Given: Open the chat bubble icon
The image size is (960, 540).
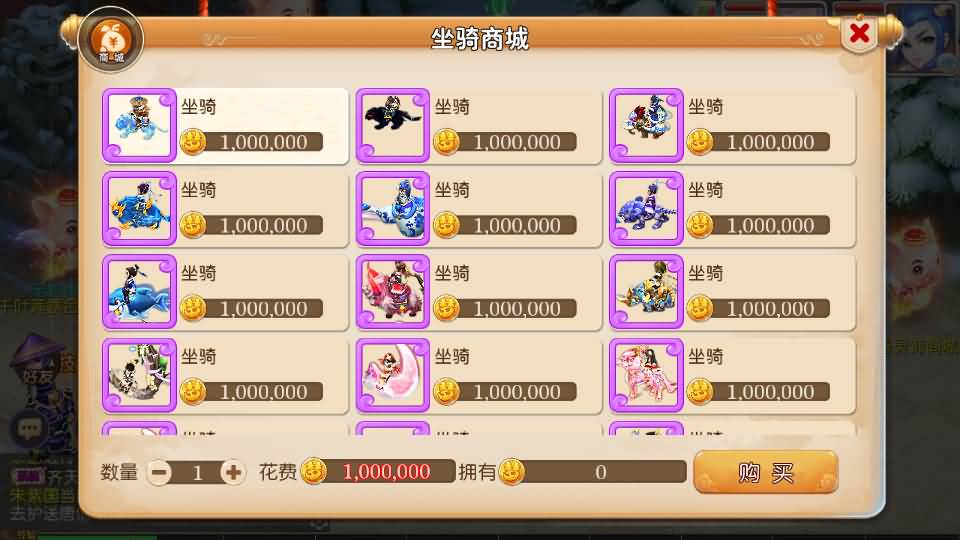Looking at the screenshot, I should click(x=29, y=428).
